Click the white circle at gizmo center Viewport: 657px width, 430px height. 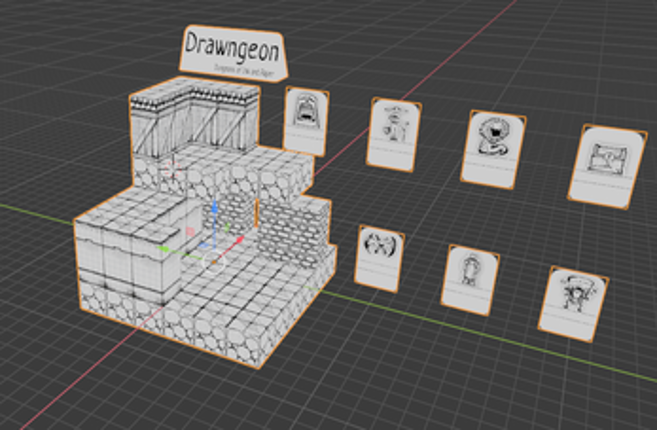pyautogui.click(x=214, y=262)
